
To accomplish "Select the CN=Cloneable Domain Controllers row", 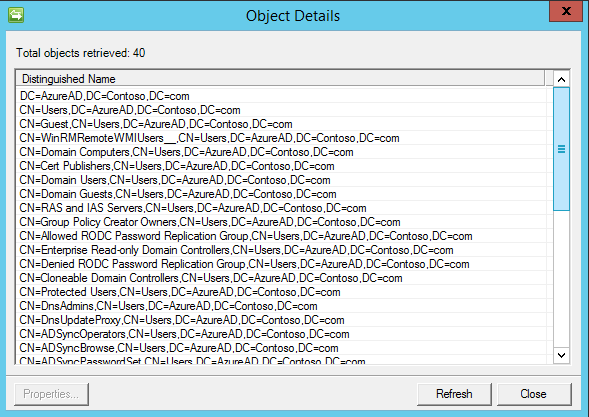I will pos(282,278).
